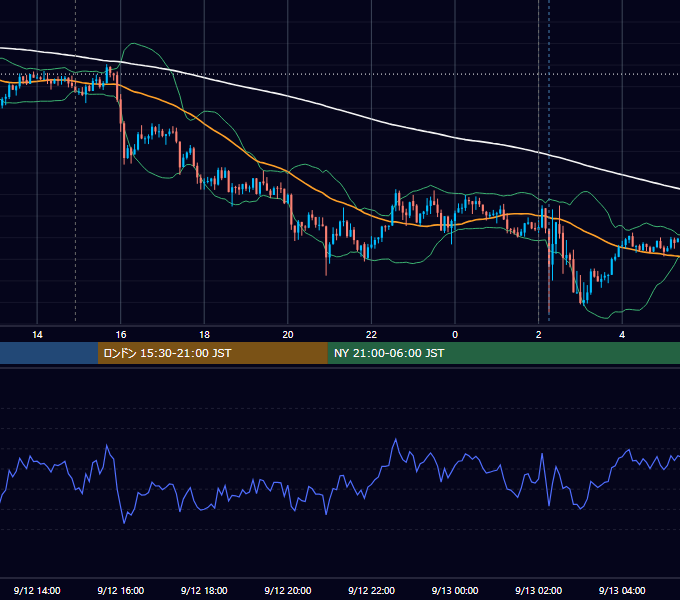Click the 9/12 18:00 date label
Screen dimensions: 680x600
click(204, 590)
